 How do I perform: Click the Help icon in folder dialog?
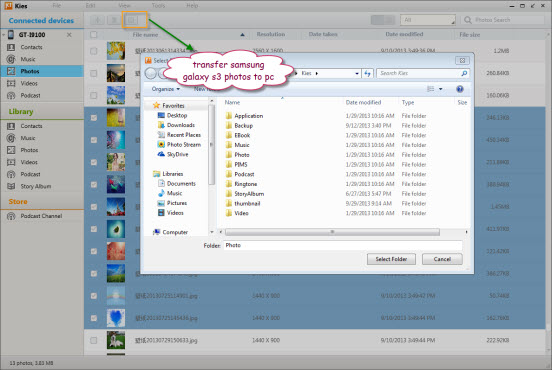pyautogui.click(x=460, y=89)
